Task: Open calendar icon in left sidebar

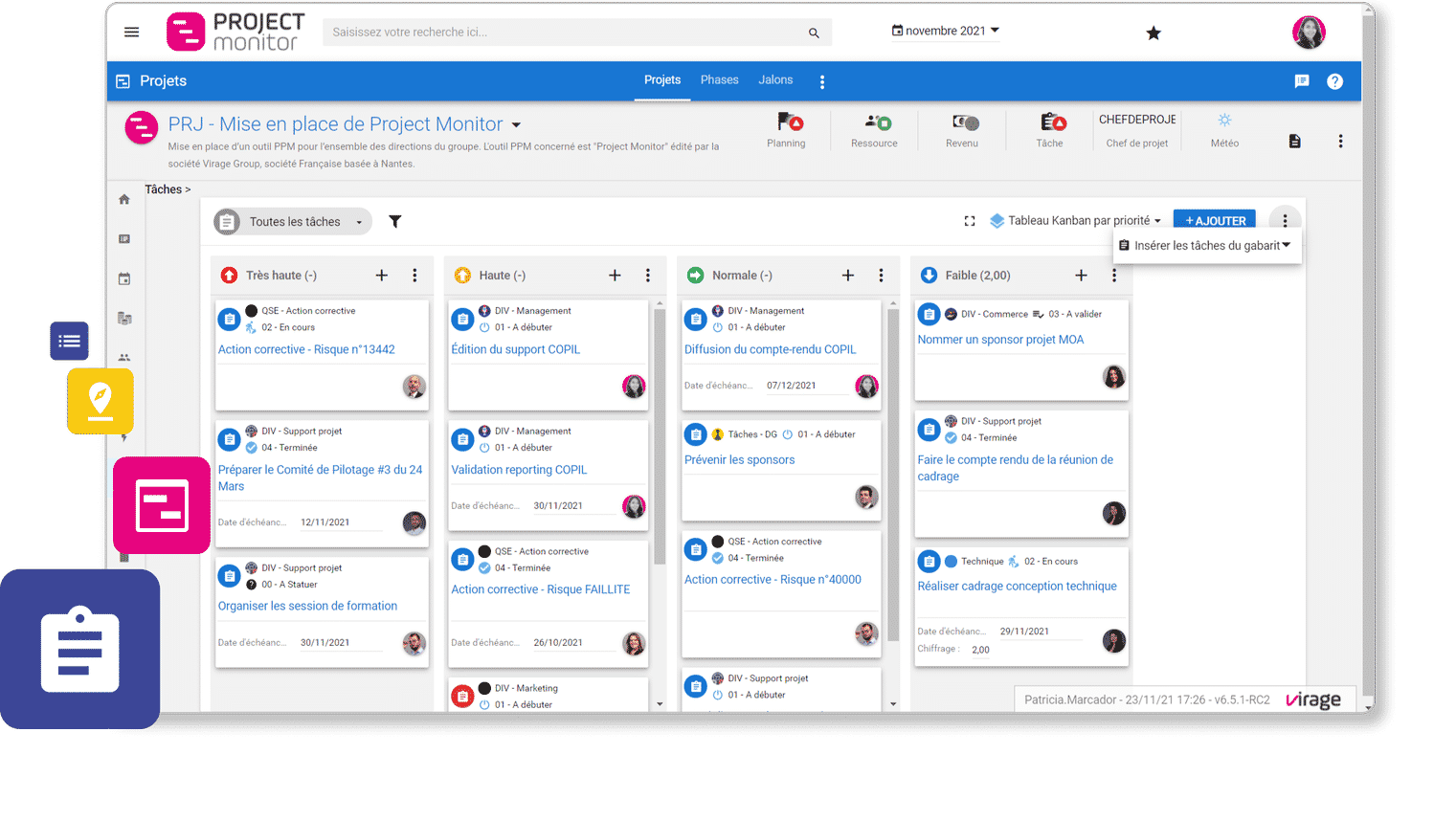Action: (x=124, y=279)
